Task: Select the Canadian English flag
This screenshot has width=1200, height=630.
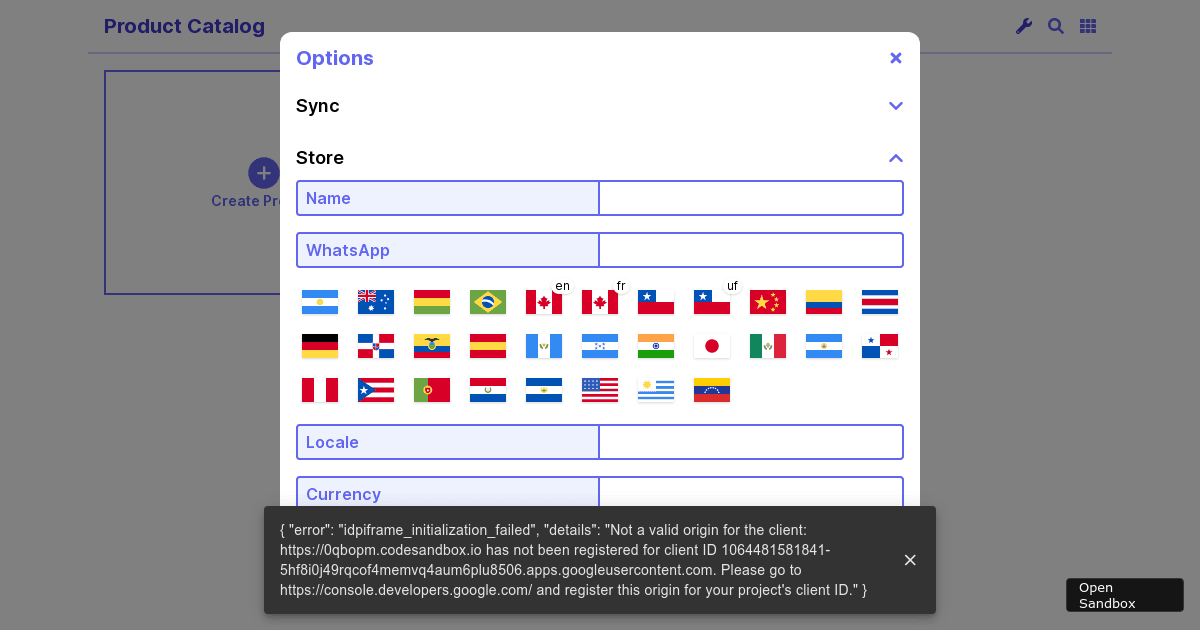Action: [x=544, y=302]
